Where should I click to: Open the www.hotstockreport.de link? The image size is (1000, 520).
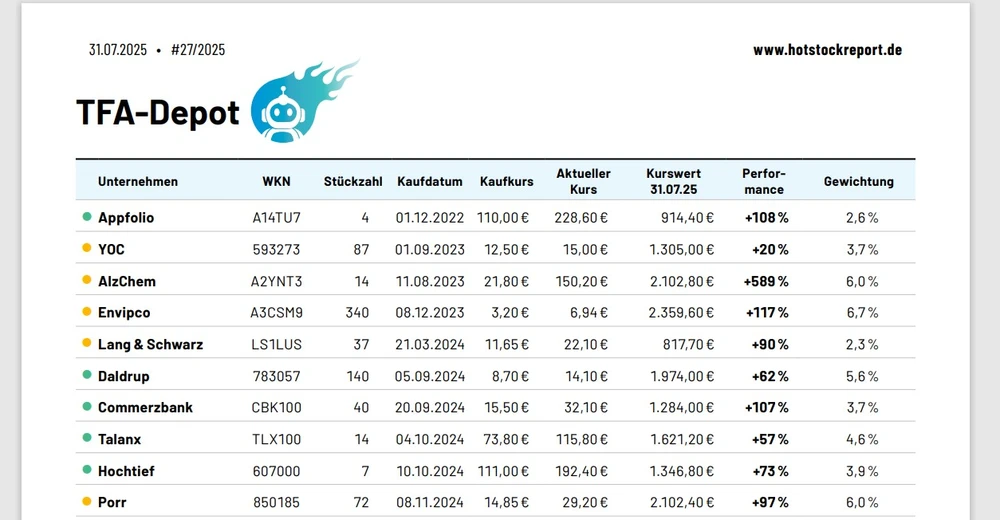point(827,50)
